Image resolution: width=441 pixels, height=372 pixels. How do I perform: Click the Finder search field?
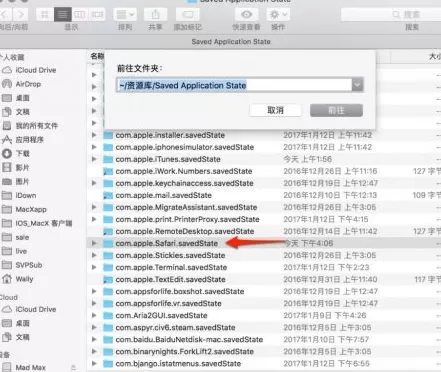tap(391, 15)
